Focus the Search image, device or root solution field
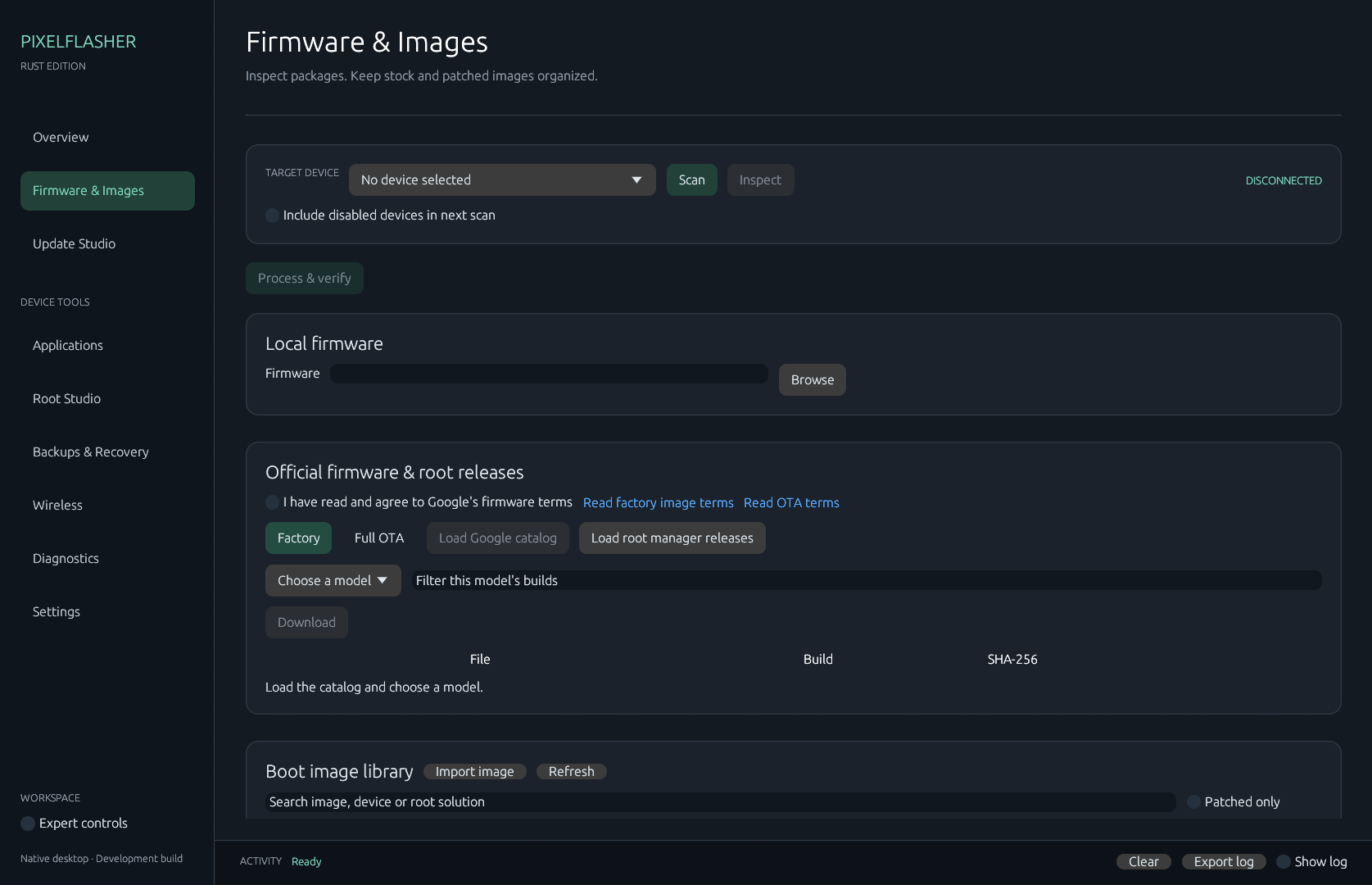 coord(721,802)
